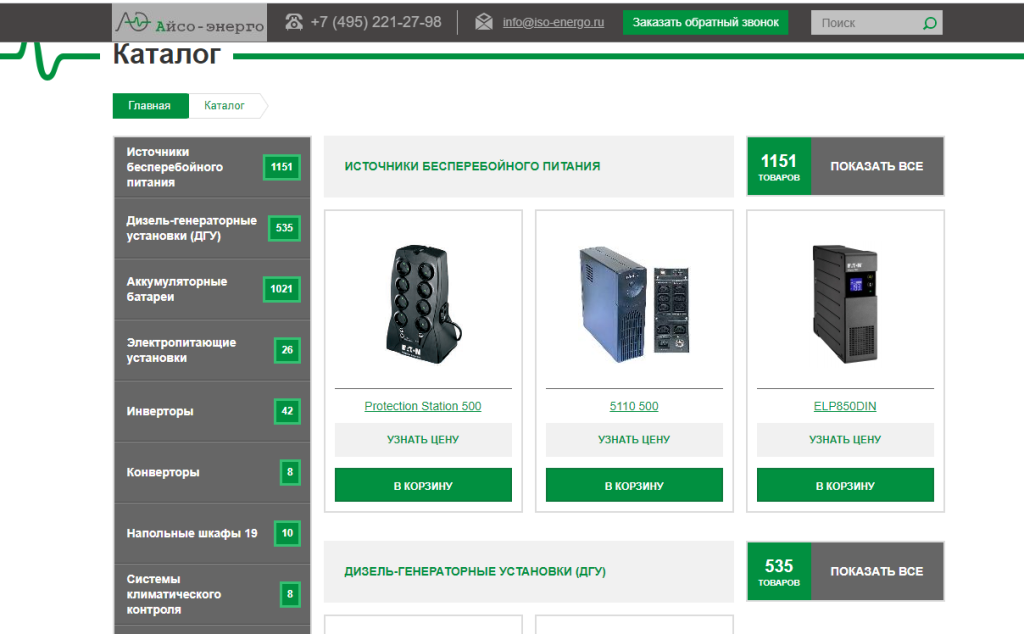This screenshot has width=1024, height=634.
Task: Open ELP850DIN product link
Action: click(845, 406)
